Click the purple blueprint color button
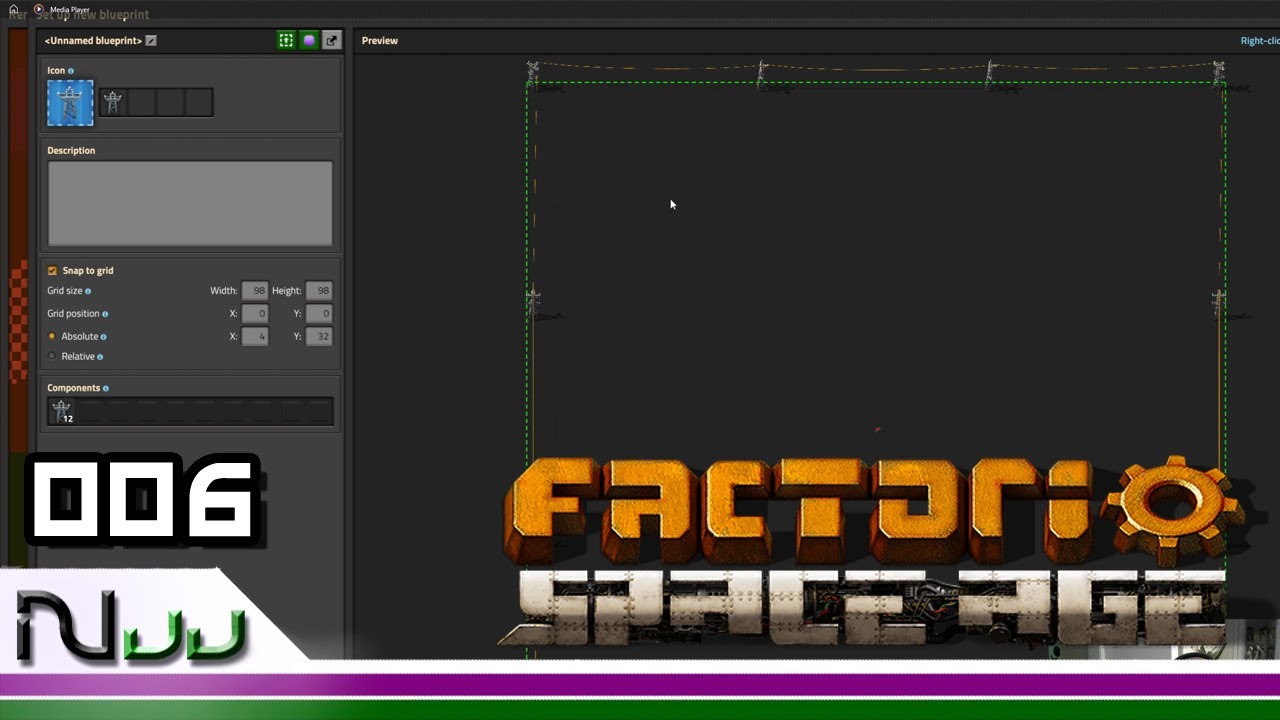Screen dimensions: 1280x720 309,40
